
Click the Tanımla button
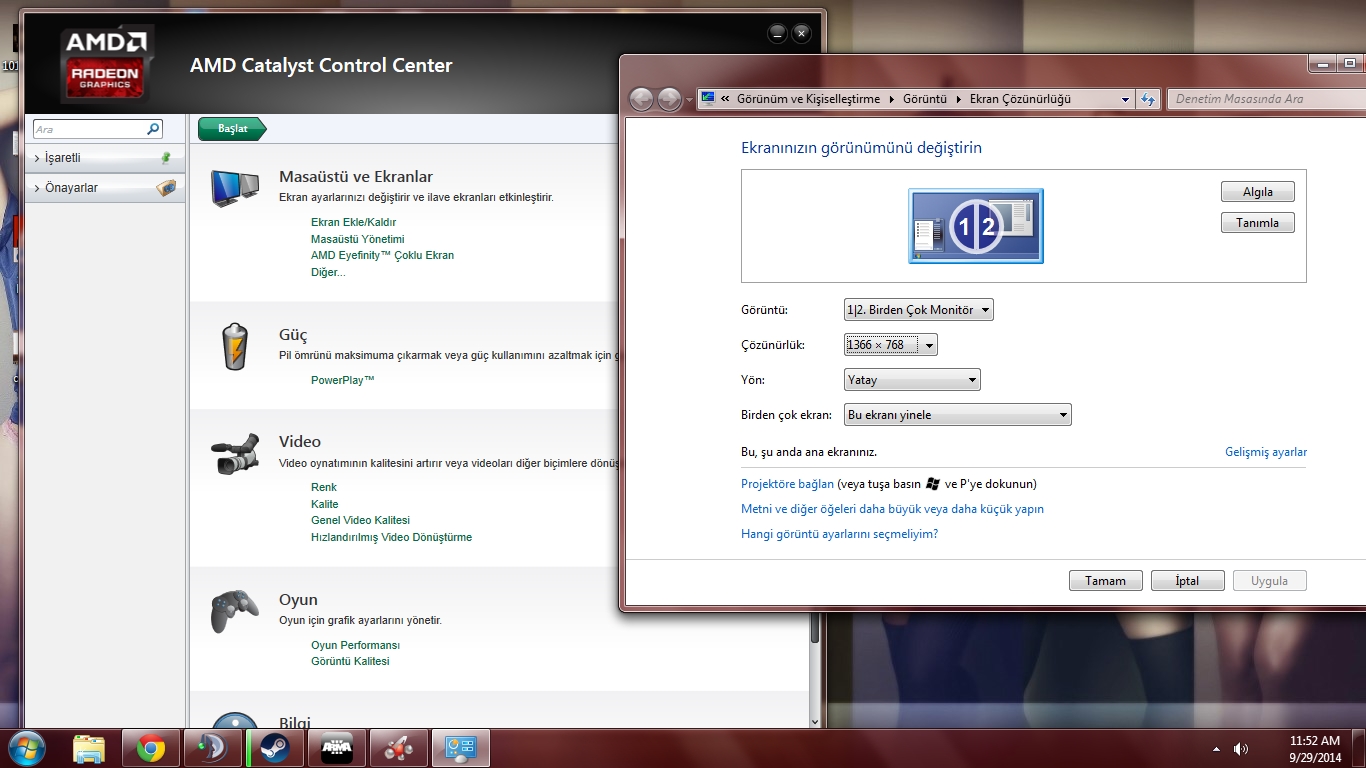click(x=1258, y=223)
